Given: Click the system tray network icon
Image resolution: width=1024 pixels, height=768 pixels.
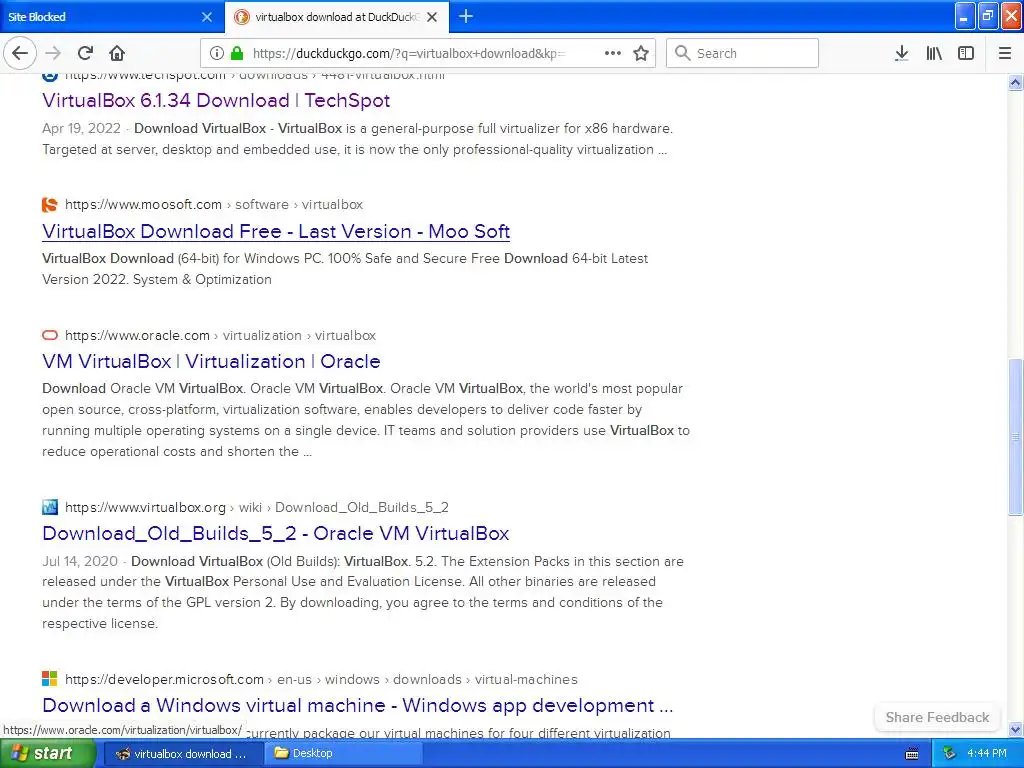Looking at the screenshot, I should tap(949, 753).
